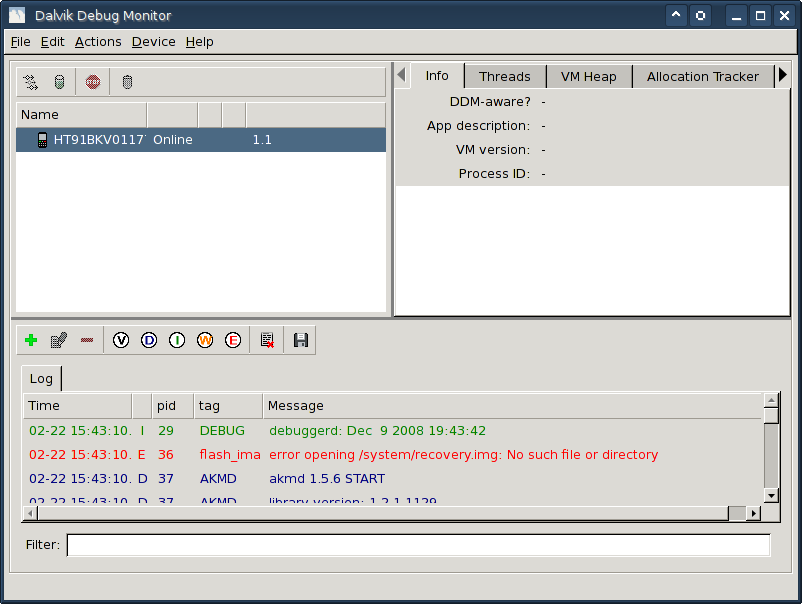Image resolution: width=802 pixels, height=604 pixels.
Task: Switch to the Info tab
Action: (x=437, y=76)
